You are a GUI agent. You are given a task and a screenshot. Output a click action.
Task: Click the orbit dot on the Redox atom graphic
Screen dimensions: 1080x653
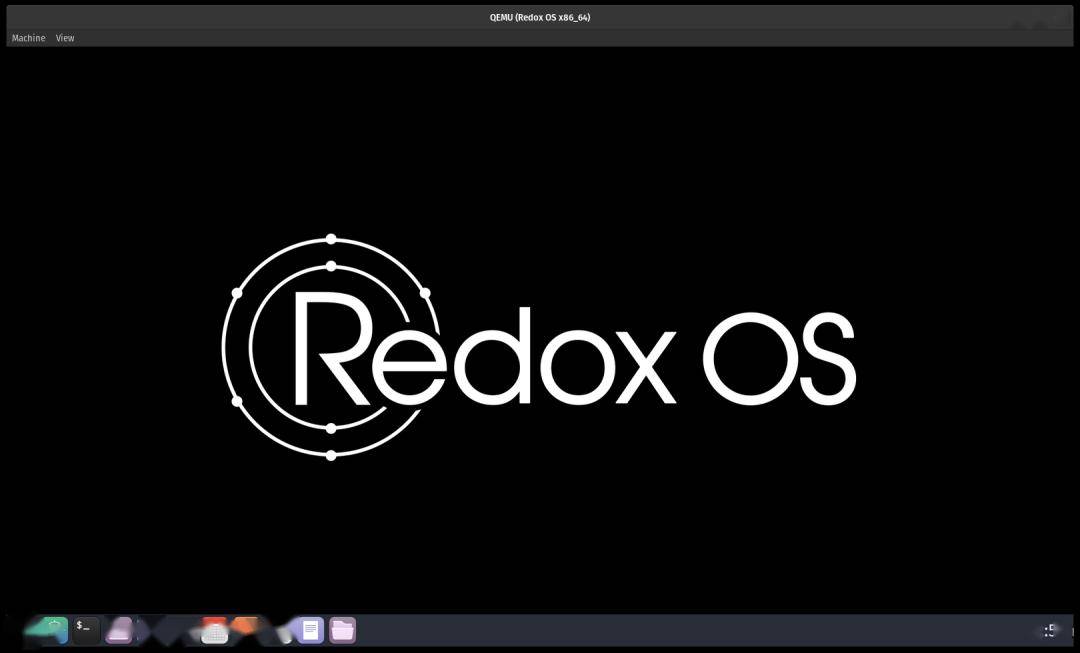(x=331, y=239)
